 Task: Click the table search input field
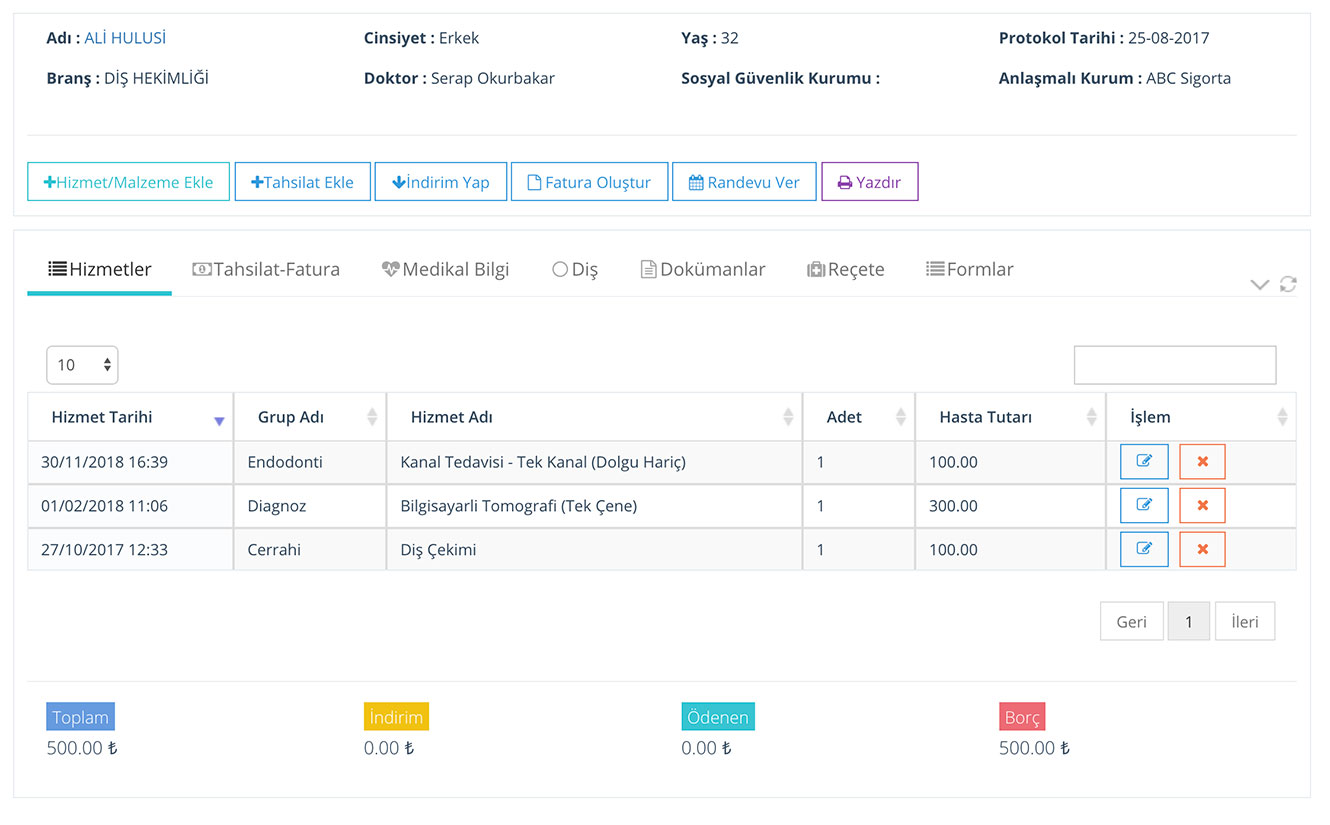click(1175, 365)
